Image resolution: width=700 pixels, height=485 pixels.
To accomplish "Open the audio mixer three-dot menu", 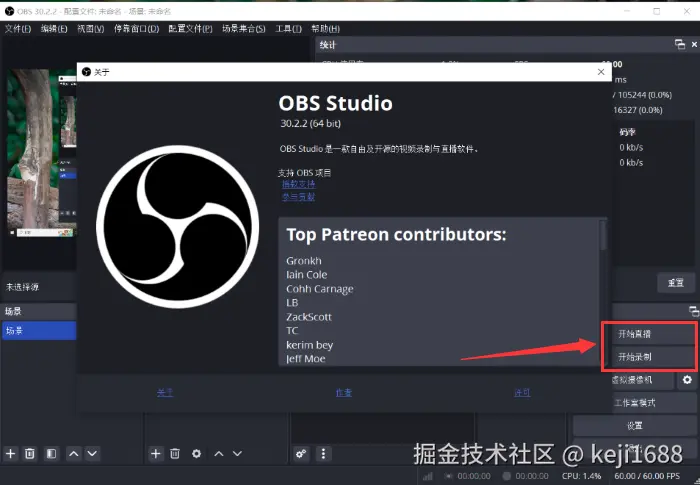I will click(323, 454).
